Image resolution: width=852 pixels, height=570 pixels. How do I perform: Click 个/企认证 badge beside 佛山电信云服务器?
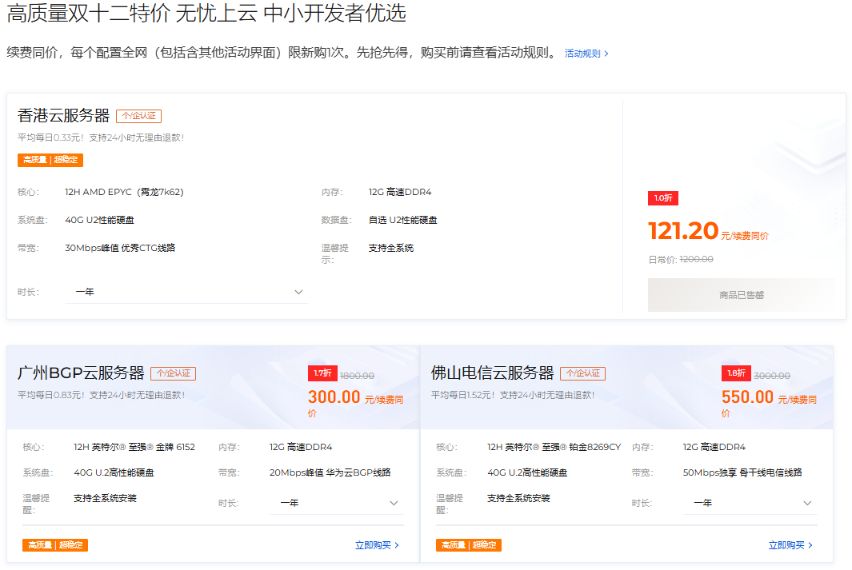[584, 373]
